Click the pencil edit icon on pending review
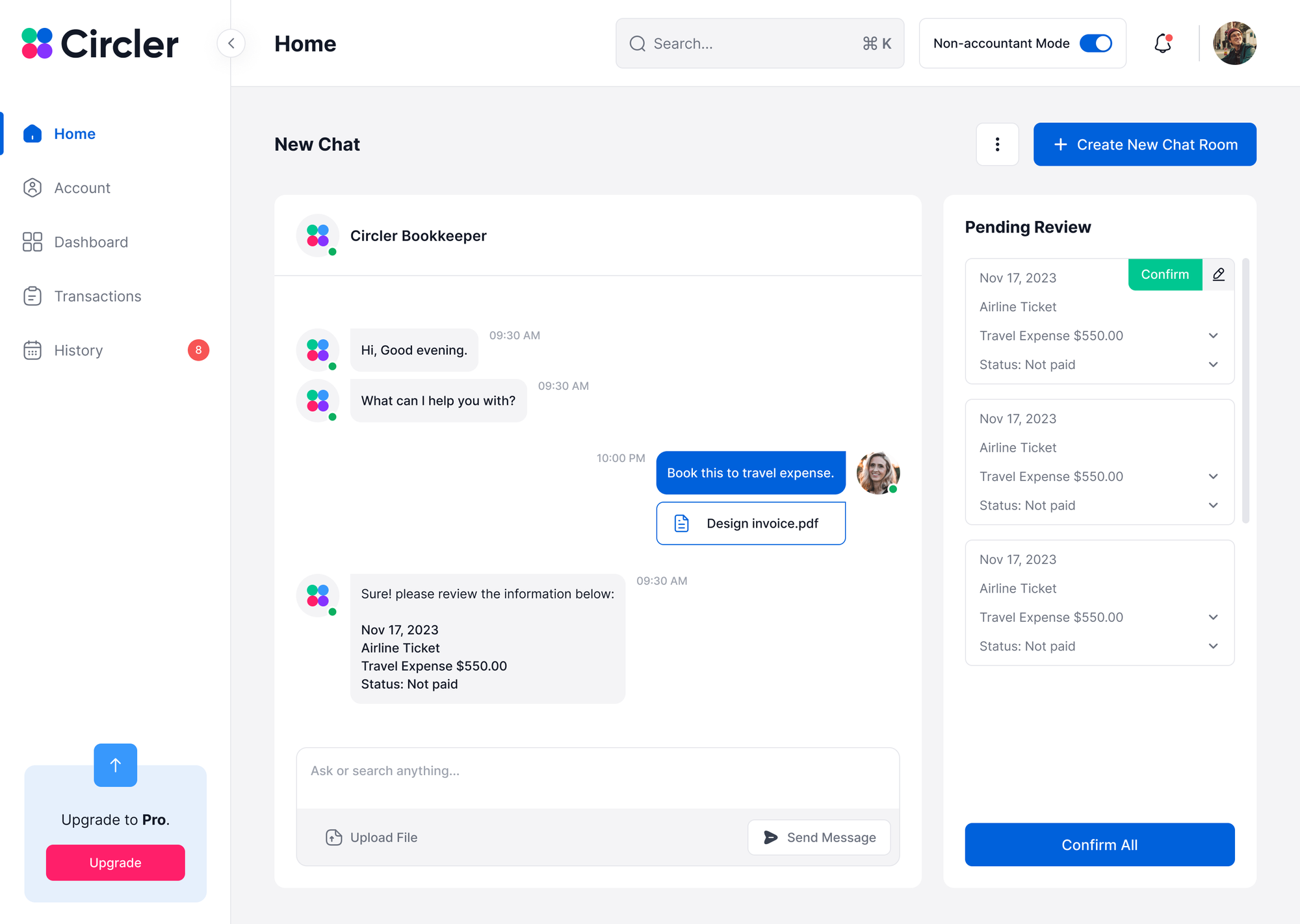The height and width of the screenshot is (924, 1300). pyautogui.click(x=1218, y=274)
